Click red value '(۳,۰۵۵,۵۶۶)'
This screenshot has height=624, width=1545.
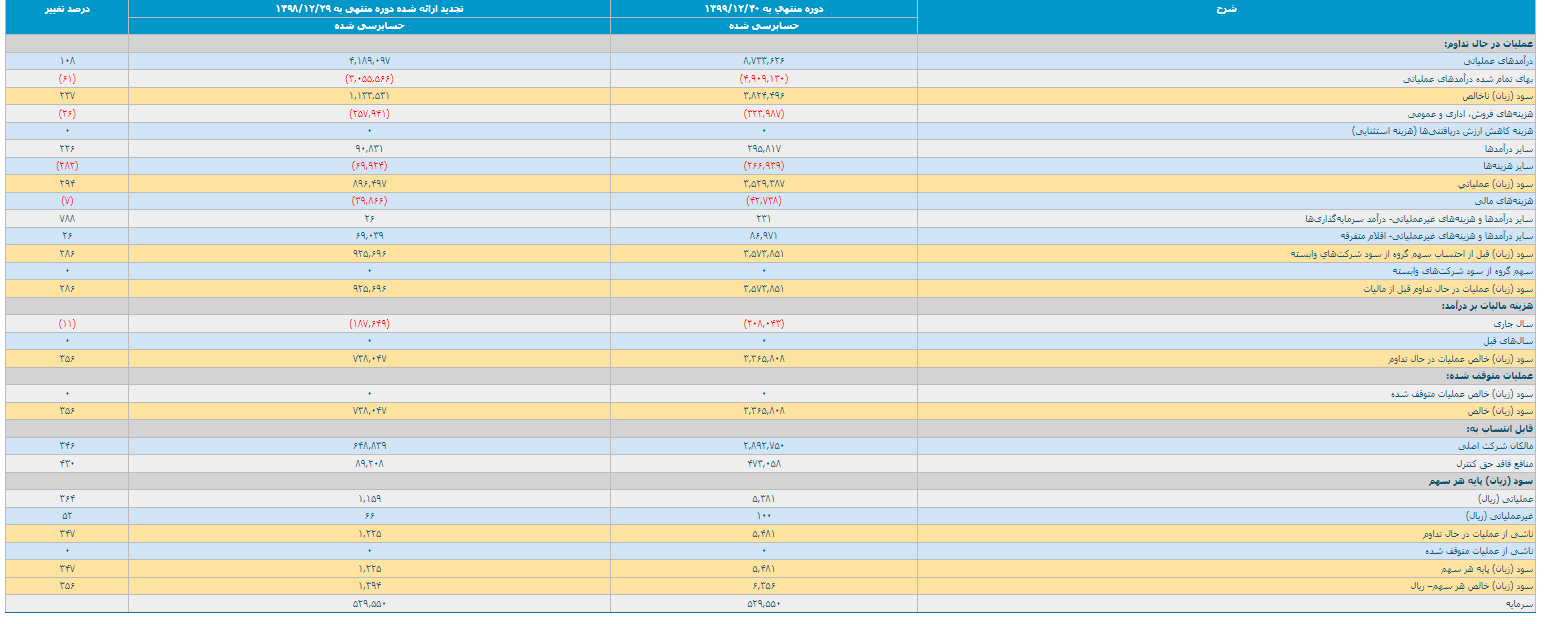(369, 78)
